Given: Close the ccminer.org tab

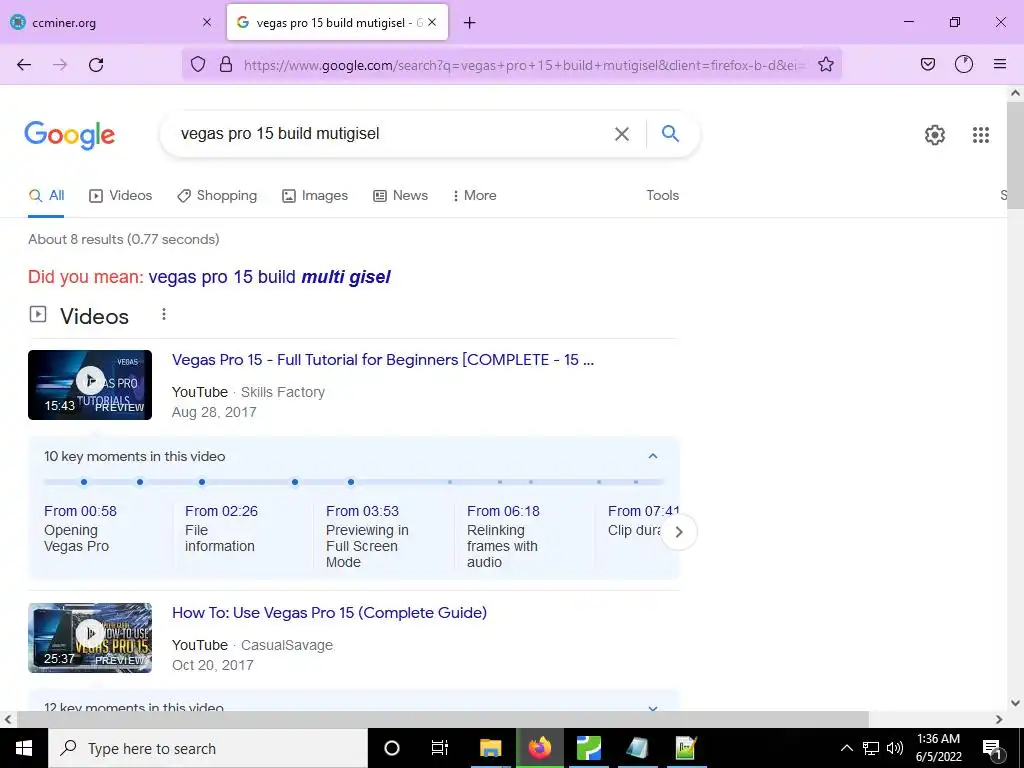Looking at the screenshot, I should 207,22.
